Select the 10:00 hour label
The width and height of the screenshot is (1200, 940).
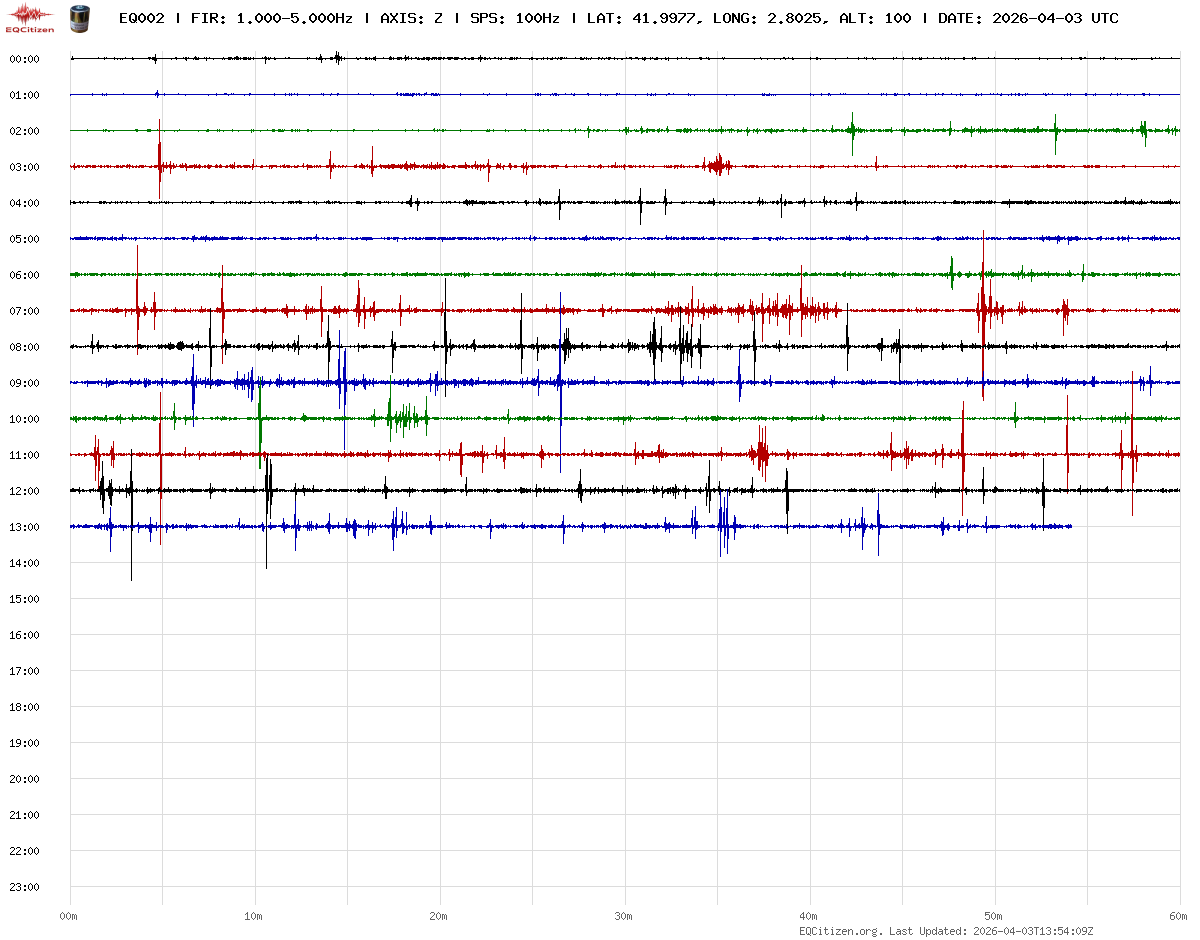click(24, 419)
